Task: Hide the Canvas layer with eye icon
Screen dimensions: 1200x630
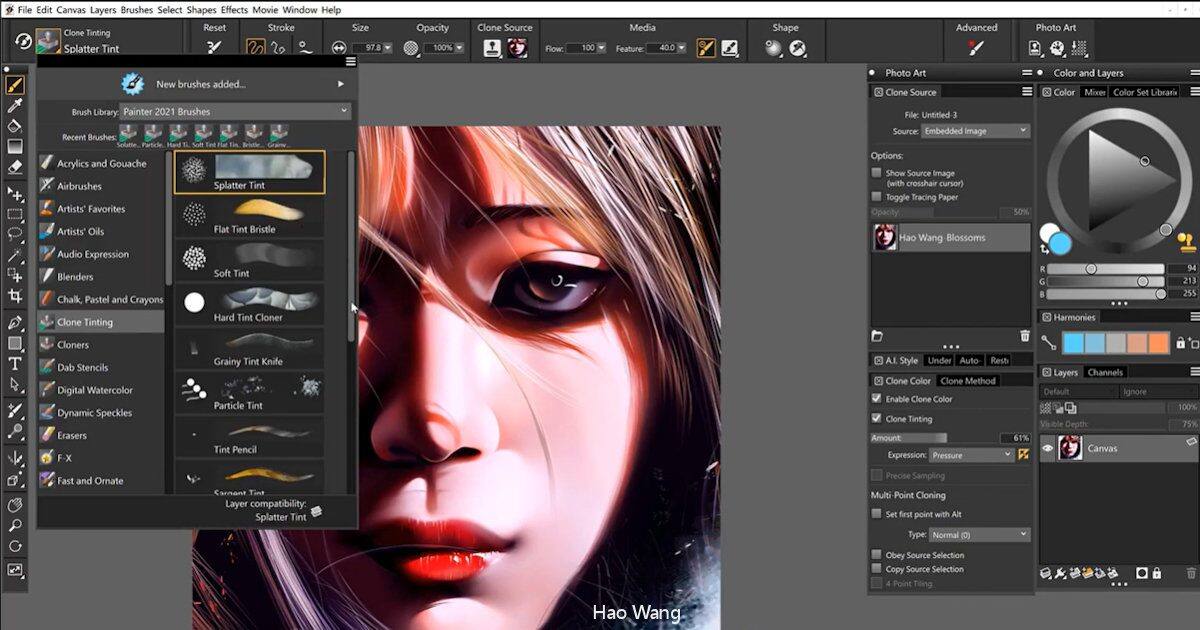Action: pyautogui.click(x=1047, y=449)
